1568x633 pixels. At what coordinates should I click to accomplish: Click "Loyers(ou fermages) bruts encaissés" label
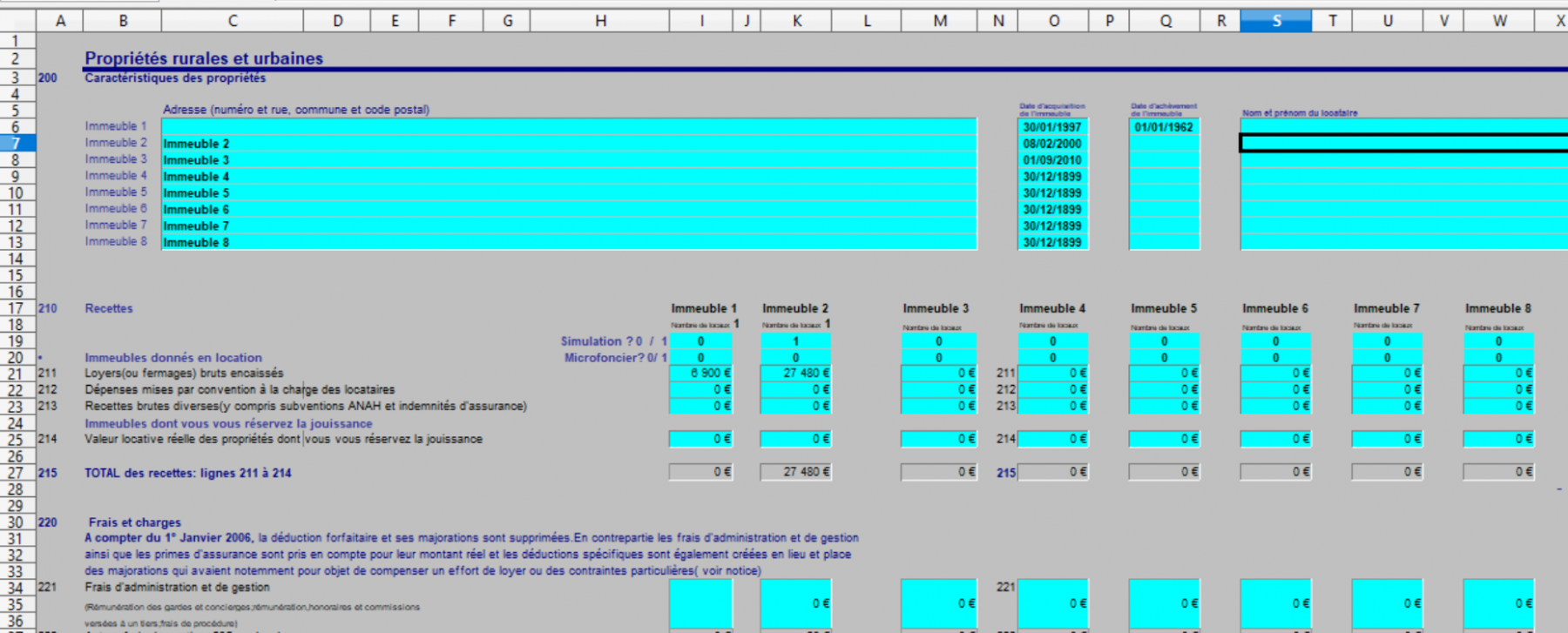pos(184,374)
